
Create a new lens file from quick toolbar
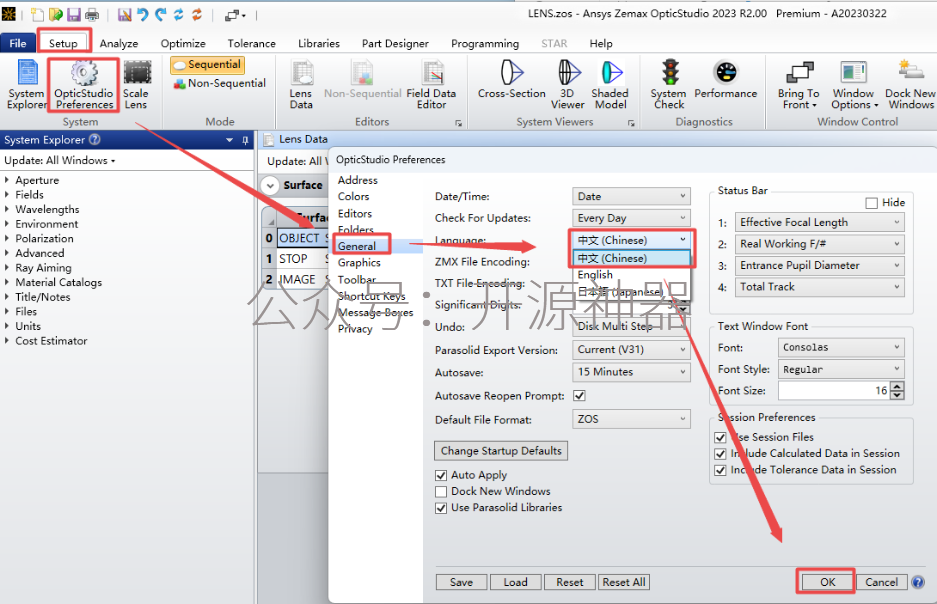pos(37,15)
